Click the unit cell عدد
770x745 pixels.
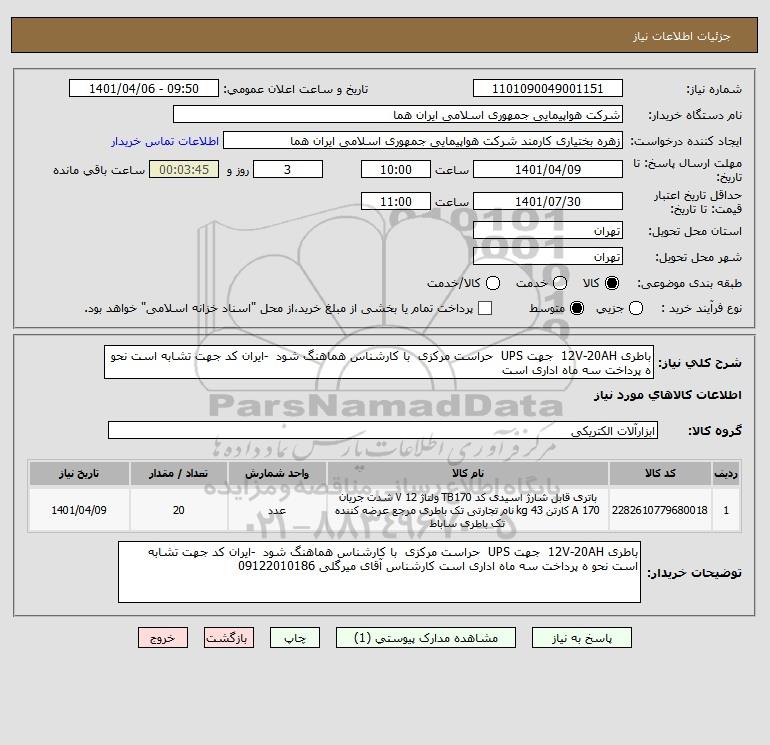click(277, 510)
